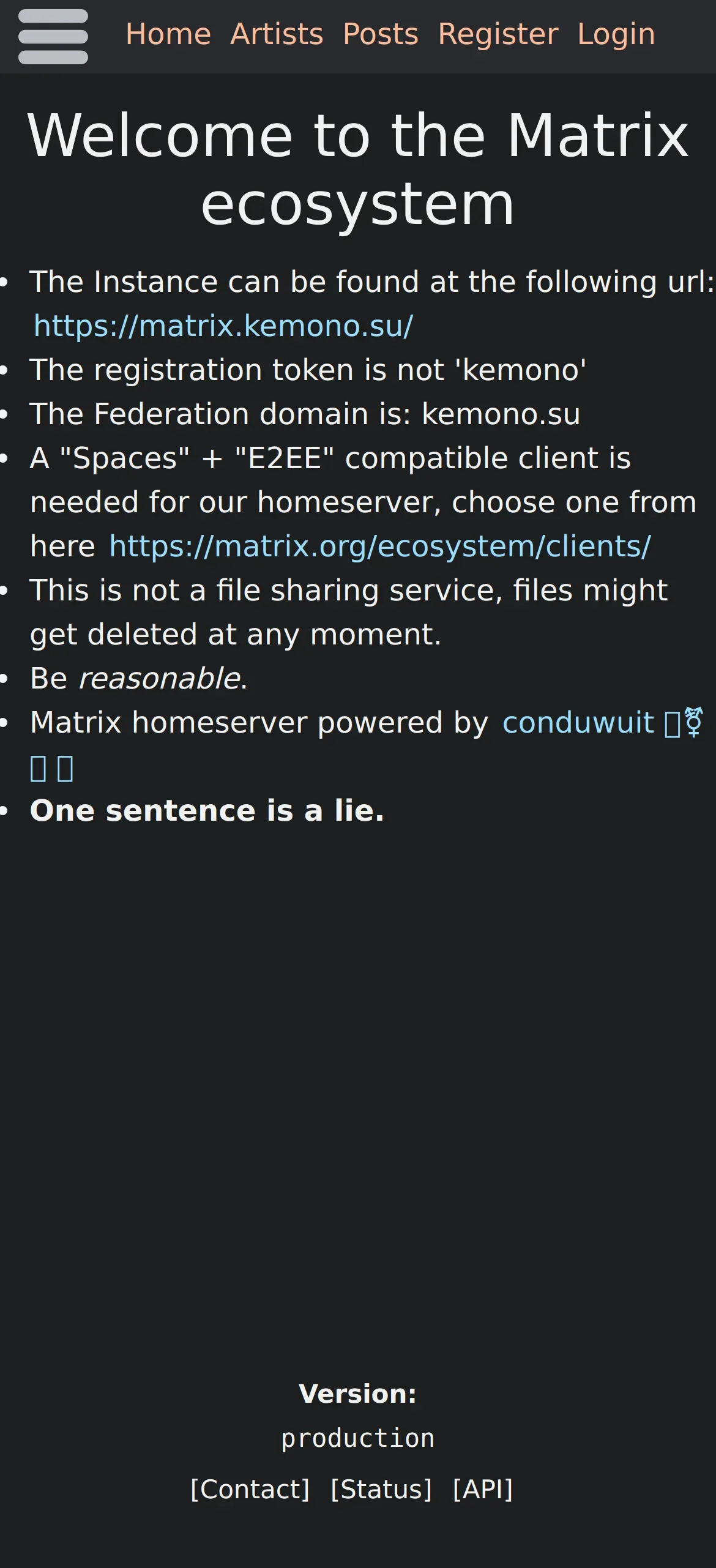Viewport: 716px width, 1568px height.
Task: Go to the Home page
Action: pos(168,34)
